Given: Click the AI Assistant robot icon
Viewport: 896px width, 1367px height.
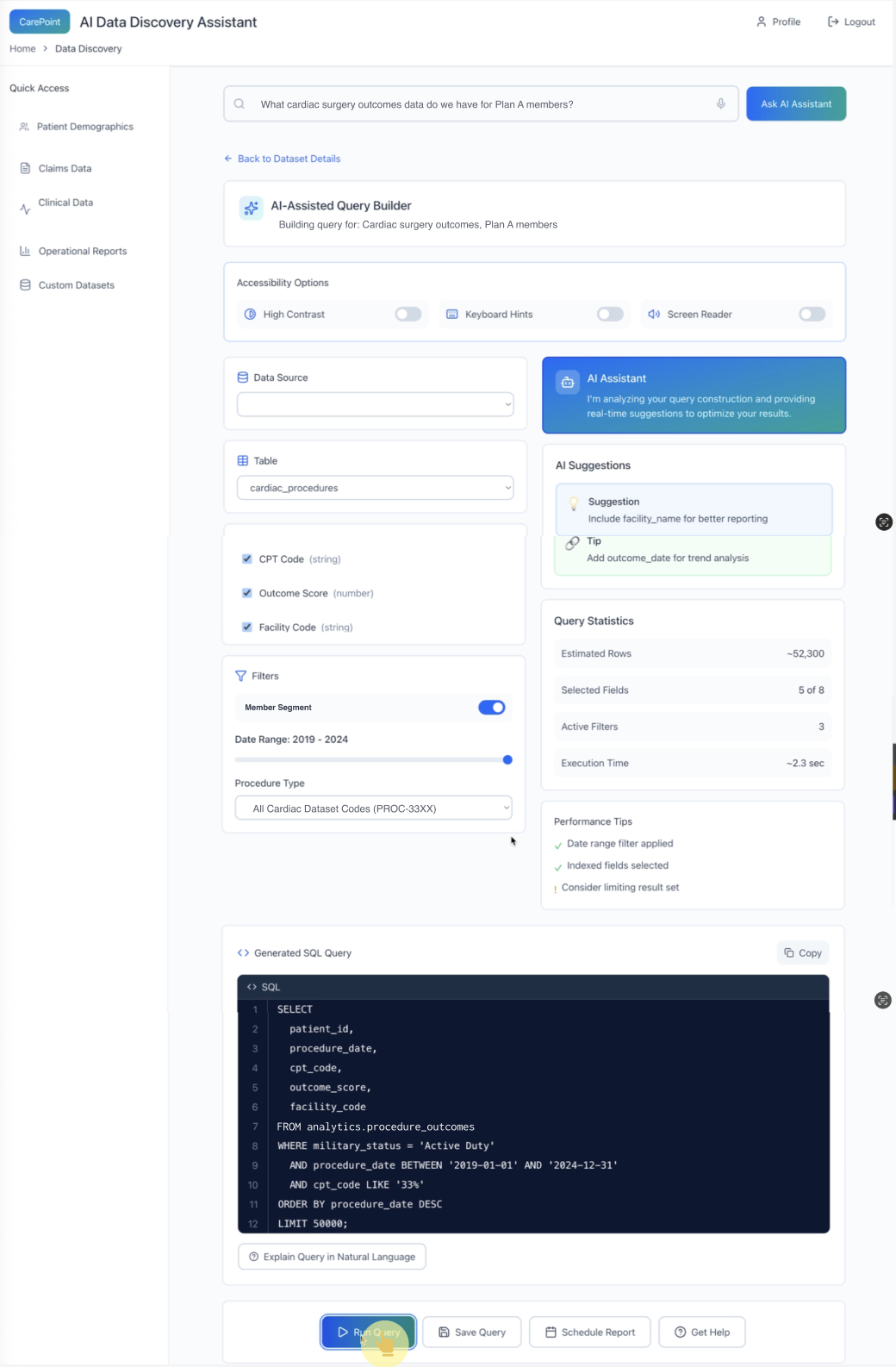Looking at the screenshot, I should 568,382.
